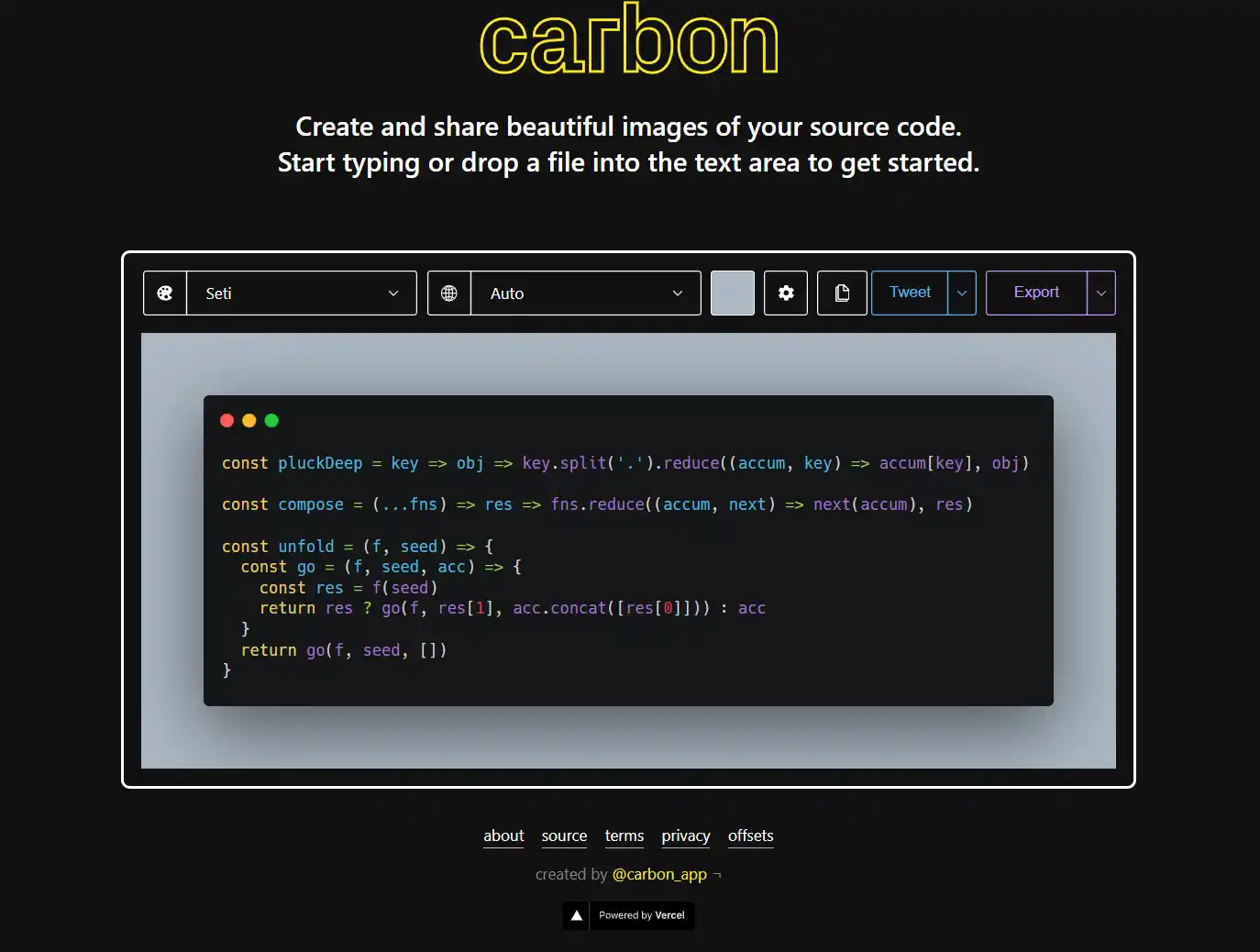This screenshot has height=952, width=1260.
Task: Open the terms page link
Action: (624, 836)
